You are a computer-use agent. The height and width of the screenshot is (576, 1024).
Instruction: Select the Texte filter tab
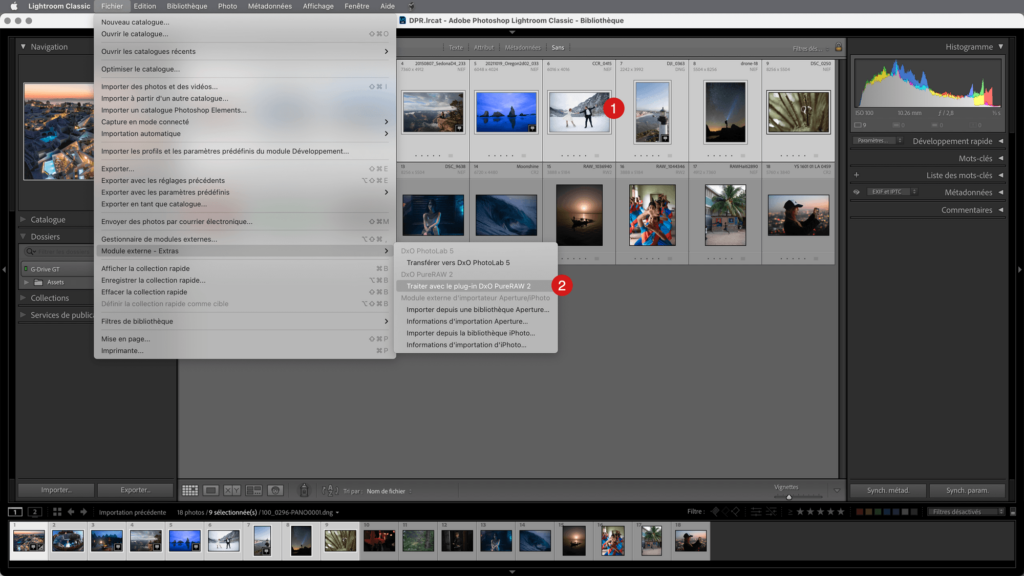455,47
